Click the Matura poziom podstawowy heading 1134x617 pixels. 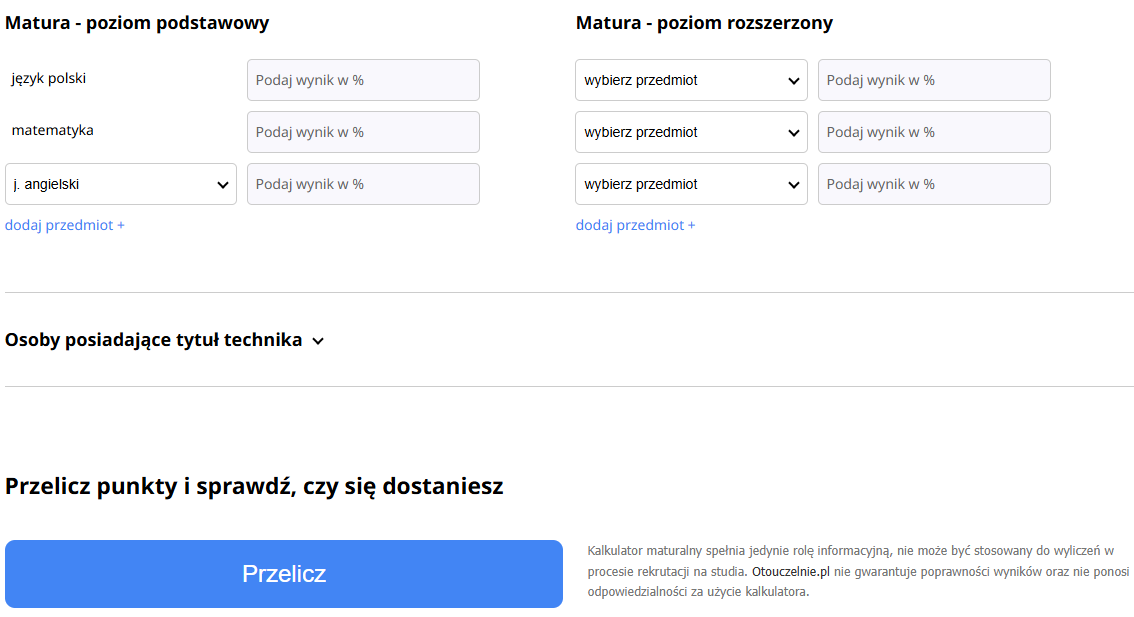coord(137,23)
